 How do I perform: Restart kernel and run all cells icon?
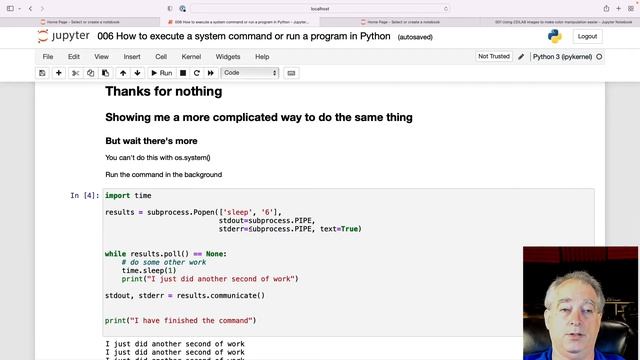point(211,73)
